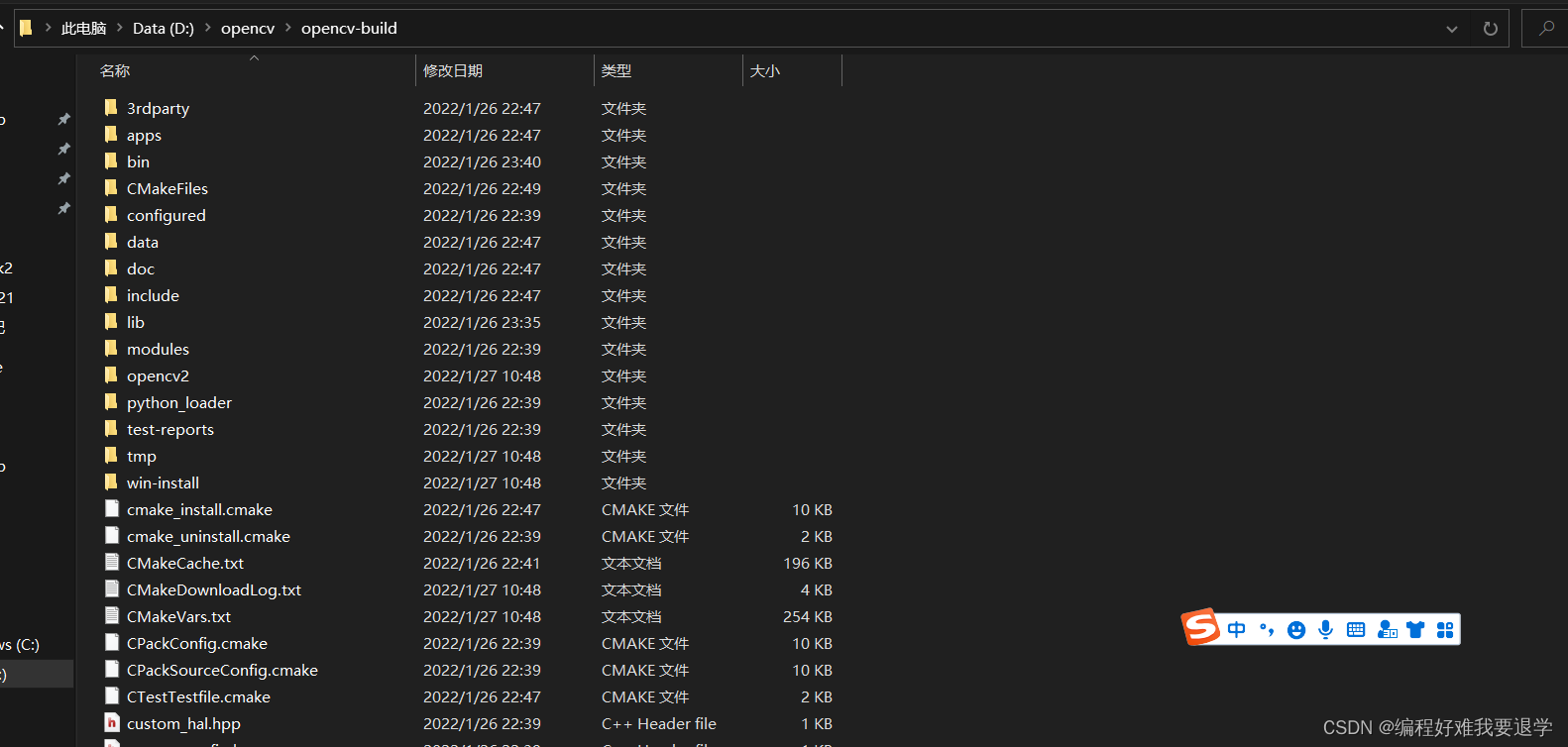
Task: Click the CMakeFiles folder icon
Action: [x=111, y=187]
